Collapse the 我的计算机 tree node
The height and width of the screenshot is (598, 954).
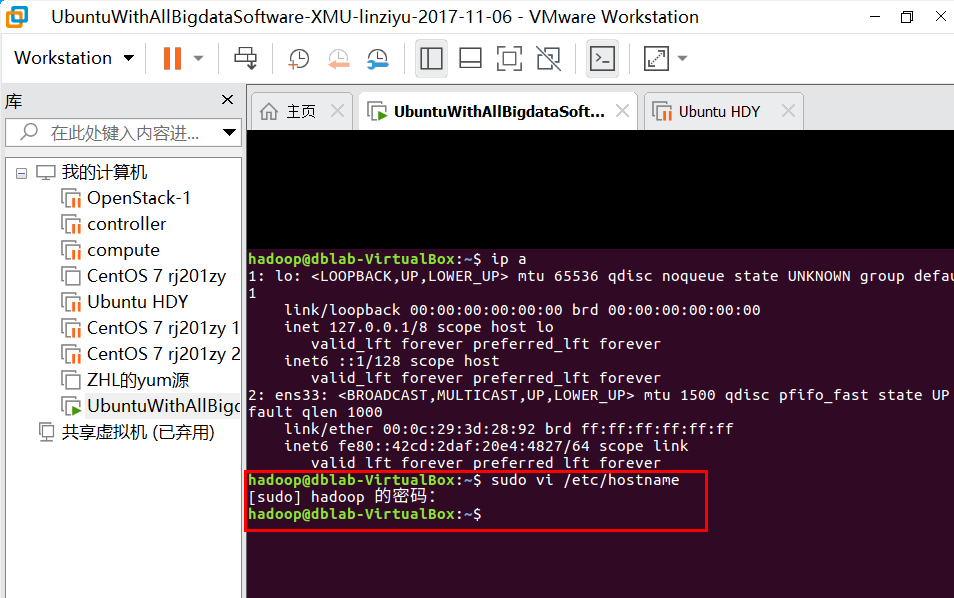coord(21,173)
